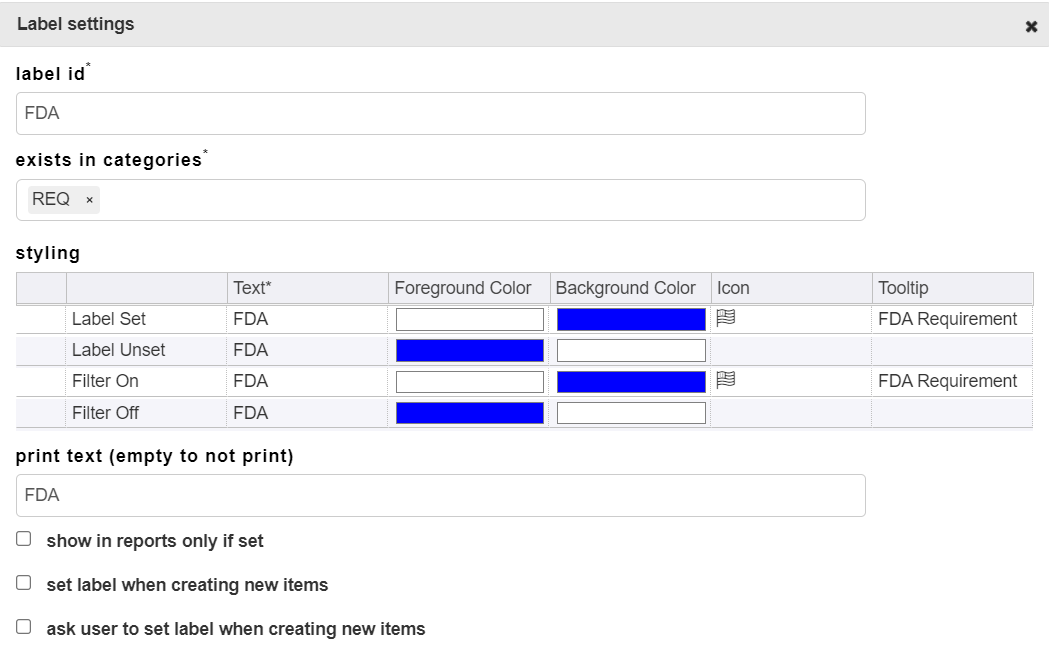The height and width of the screenshot is (657, 1049).
Task: Change Filter On foreground color swatch
Action: click(470, 381)
